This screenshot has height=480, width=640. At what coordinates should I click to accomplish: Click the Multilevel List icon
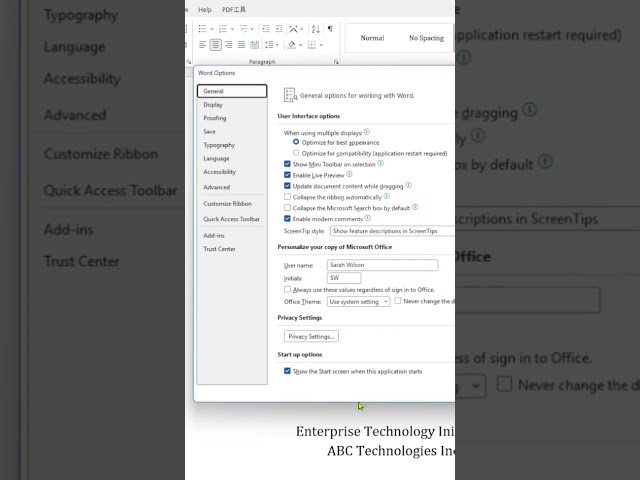point(243,29)
